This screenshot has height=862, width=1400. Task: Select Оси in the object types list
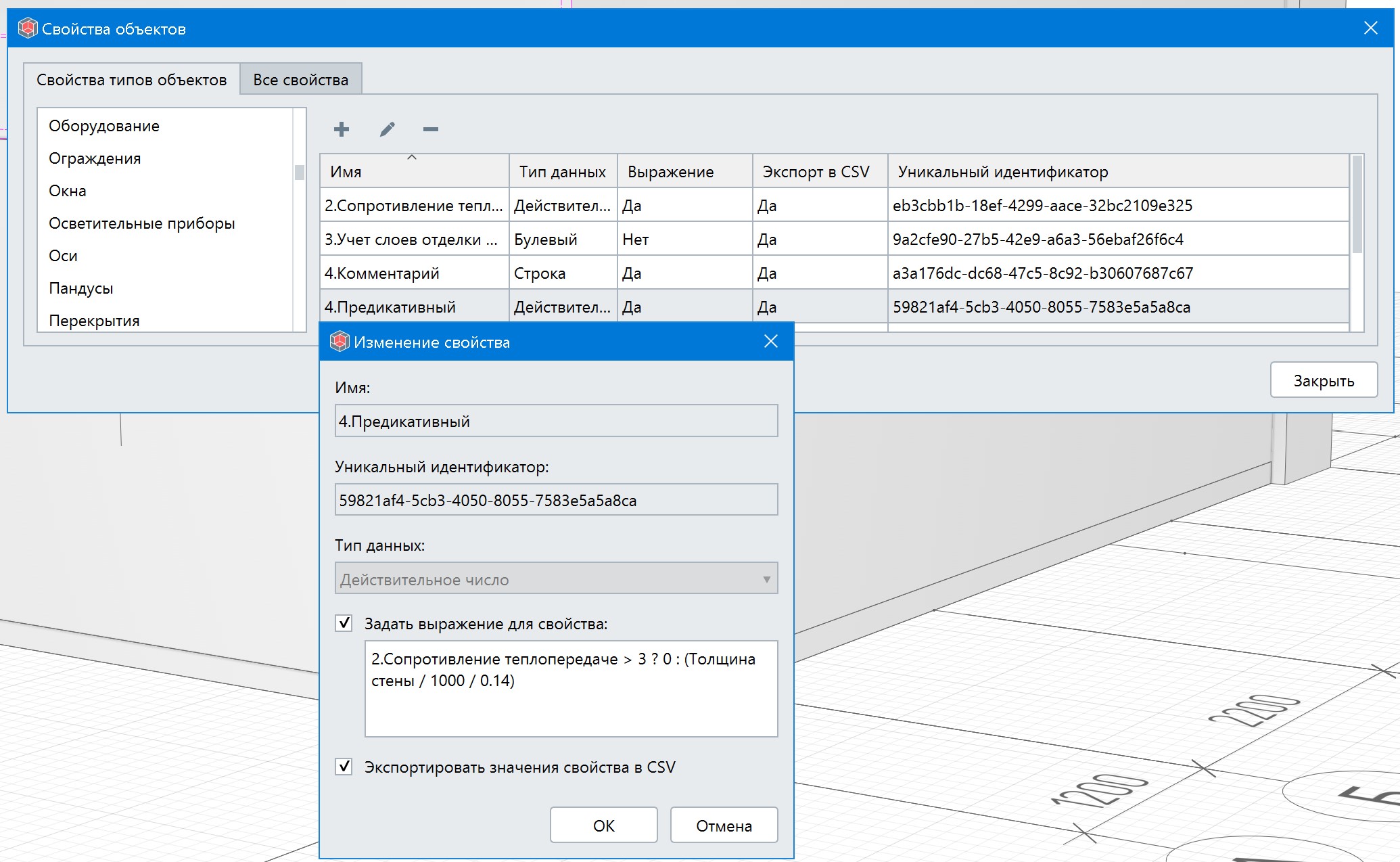click(165, 256)
